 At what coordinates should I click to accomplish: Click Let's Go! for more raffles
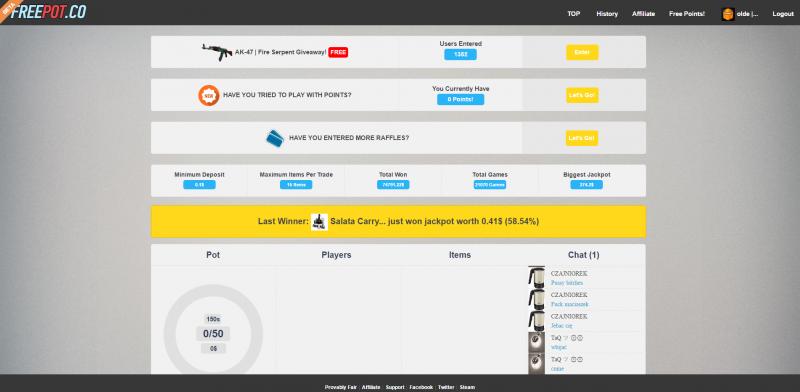pos(582,138)
